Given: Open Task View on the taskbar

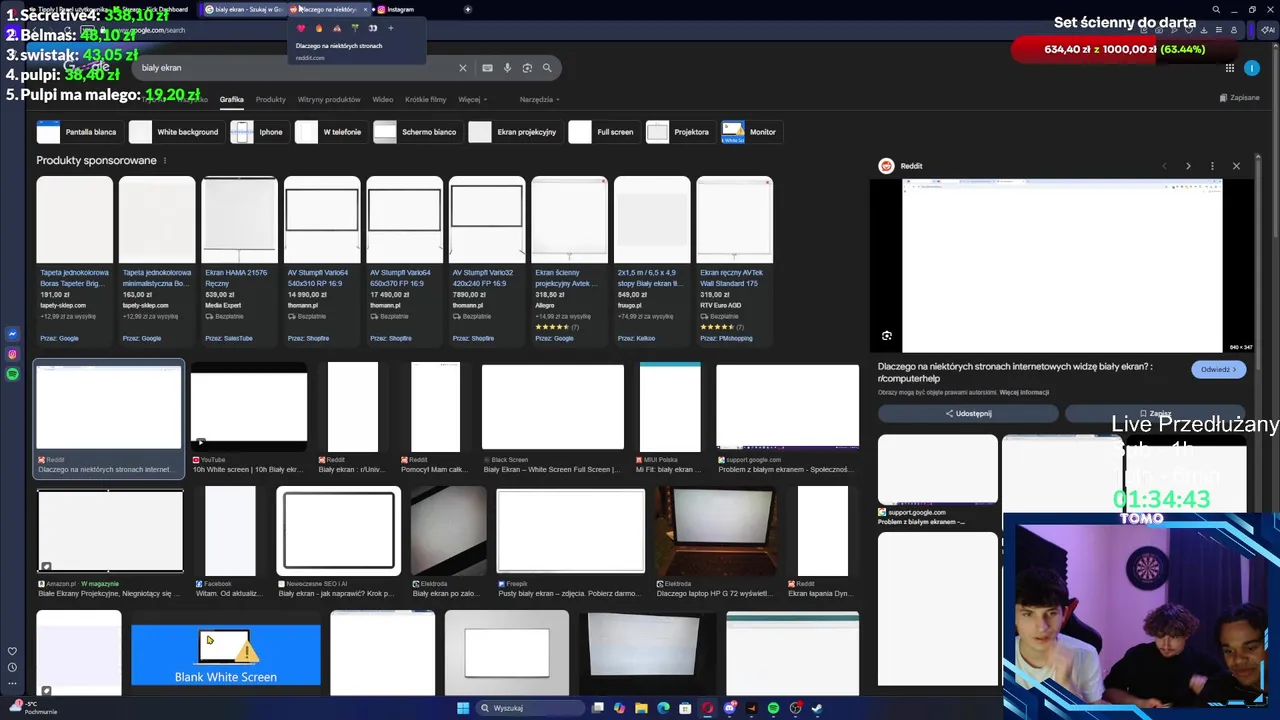Looking at the screenshot, I should click(x=597, y=708).
